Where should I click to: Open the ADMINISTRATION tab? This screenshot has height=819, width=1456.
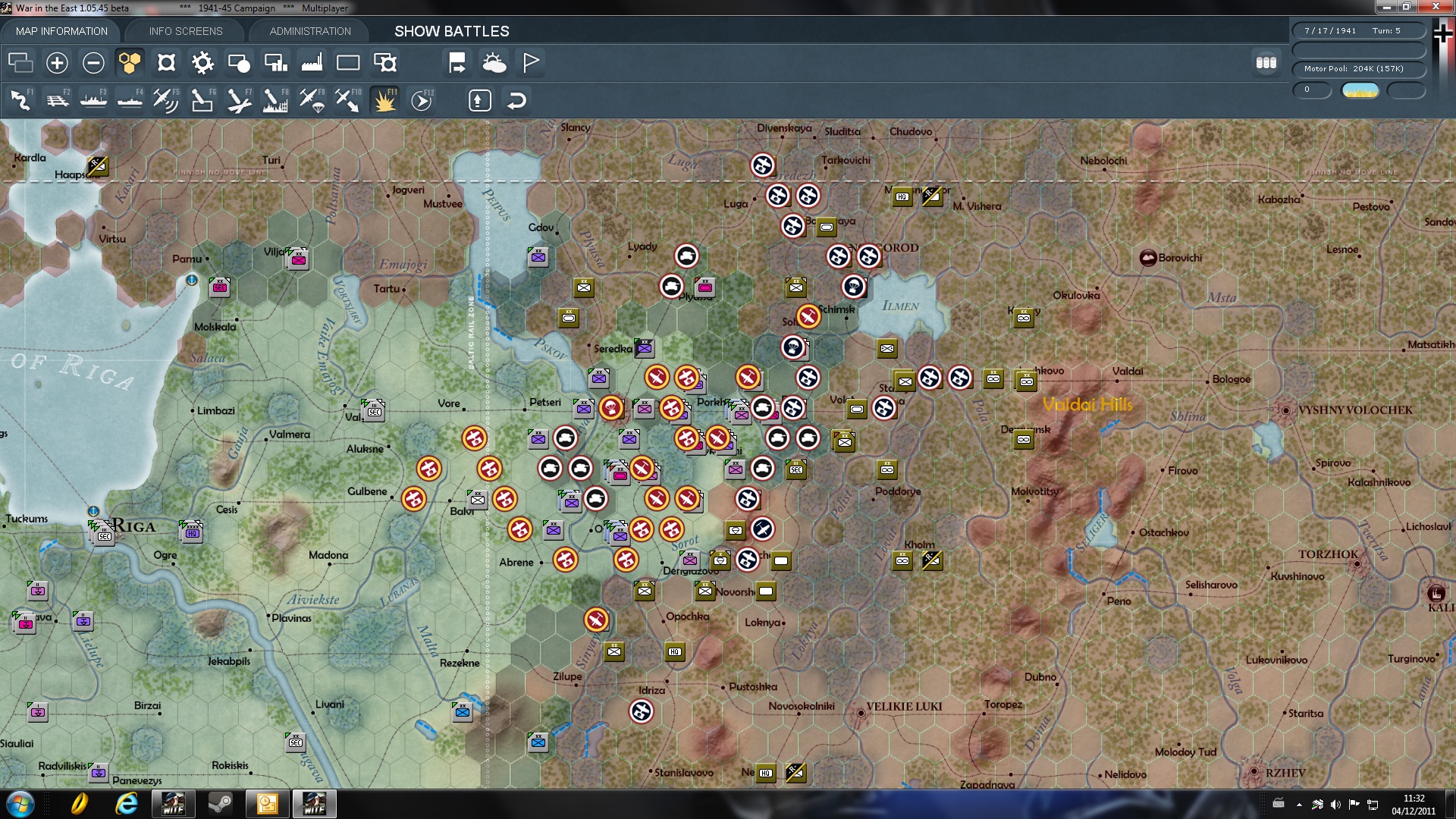coord(310,31)
